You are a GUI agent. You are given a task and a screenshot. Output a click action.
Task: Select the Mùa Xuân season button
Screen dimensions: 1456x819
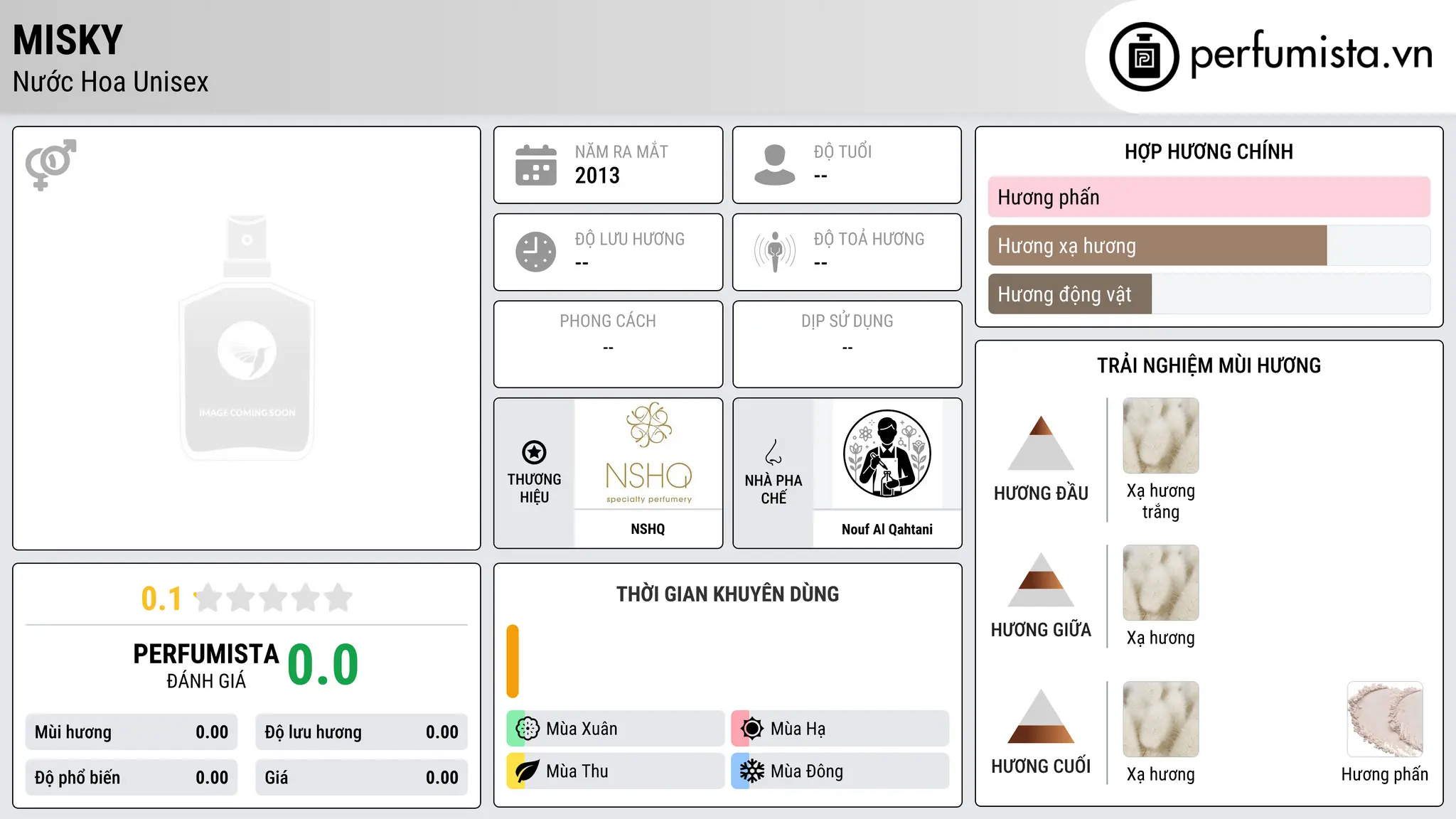(615, 729)
